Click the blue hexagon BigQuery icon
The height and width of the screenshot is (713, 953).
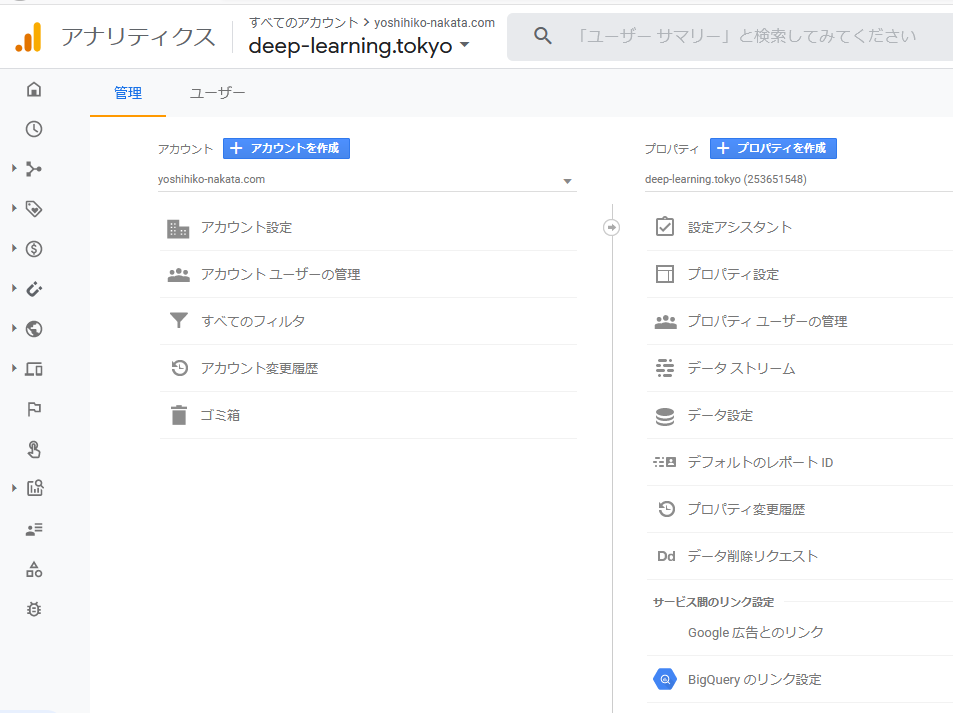(x=665, y=679)
